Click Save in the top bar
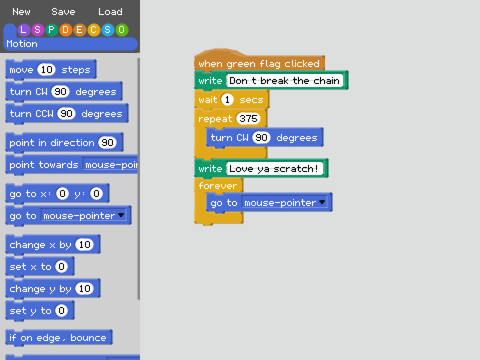The width and height of the screenshot is (480, 360). tap(63, 12)
